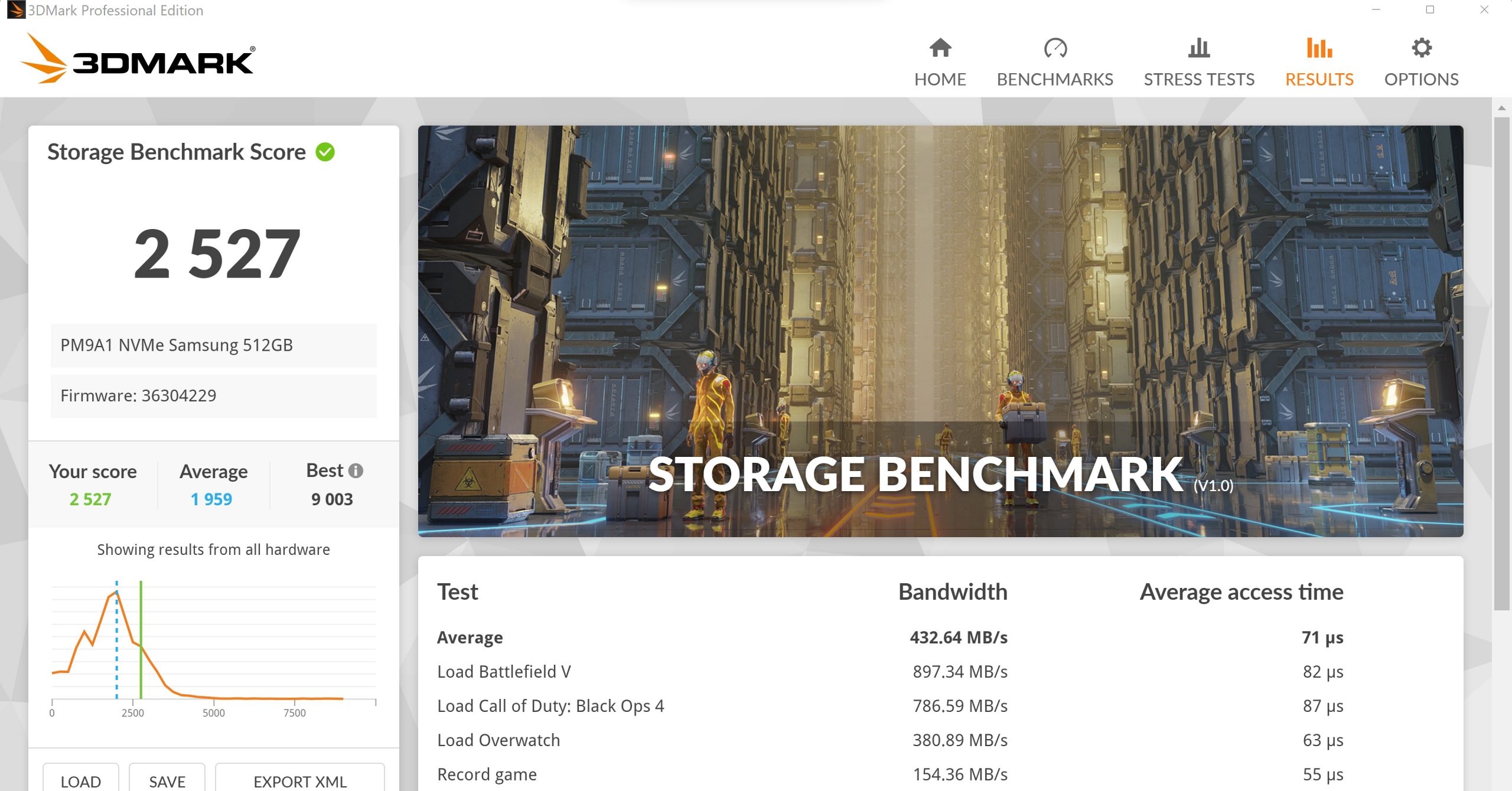The height and width of the screenshot is (791, 1512).
Task: Click the 82 µs access time value
Action: pyautogui.click(x=1323, y=672)
